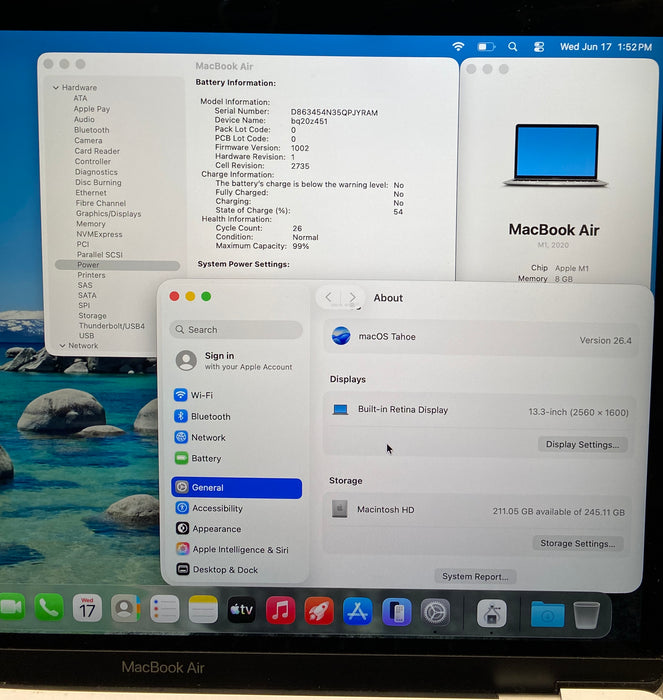Click the date and time in menu bar
Image resolution: width=663 pixels, height=700 pixels.
(x=606, y=47)
